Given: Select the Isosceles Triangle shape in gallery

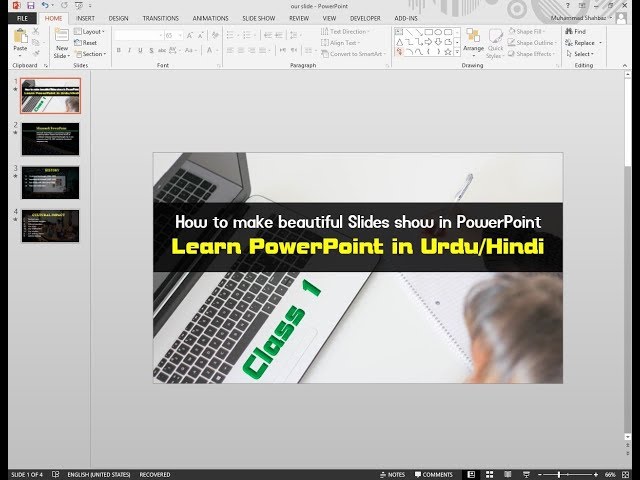Looking at the screenshot, I should tap(399, 42).
